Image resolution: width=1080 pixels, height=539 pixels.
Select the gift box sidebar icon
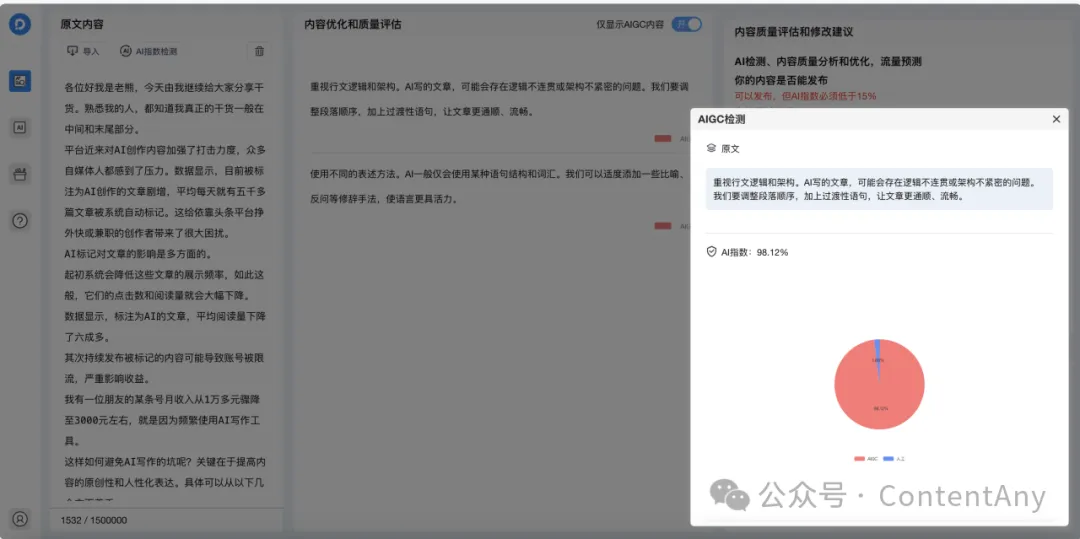[20, 174]
